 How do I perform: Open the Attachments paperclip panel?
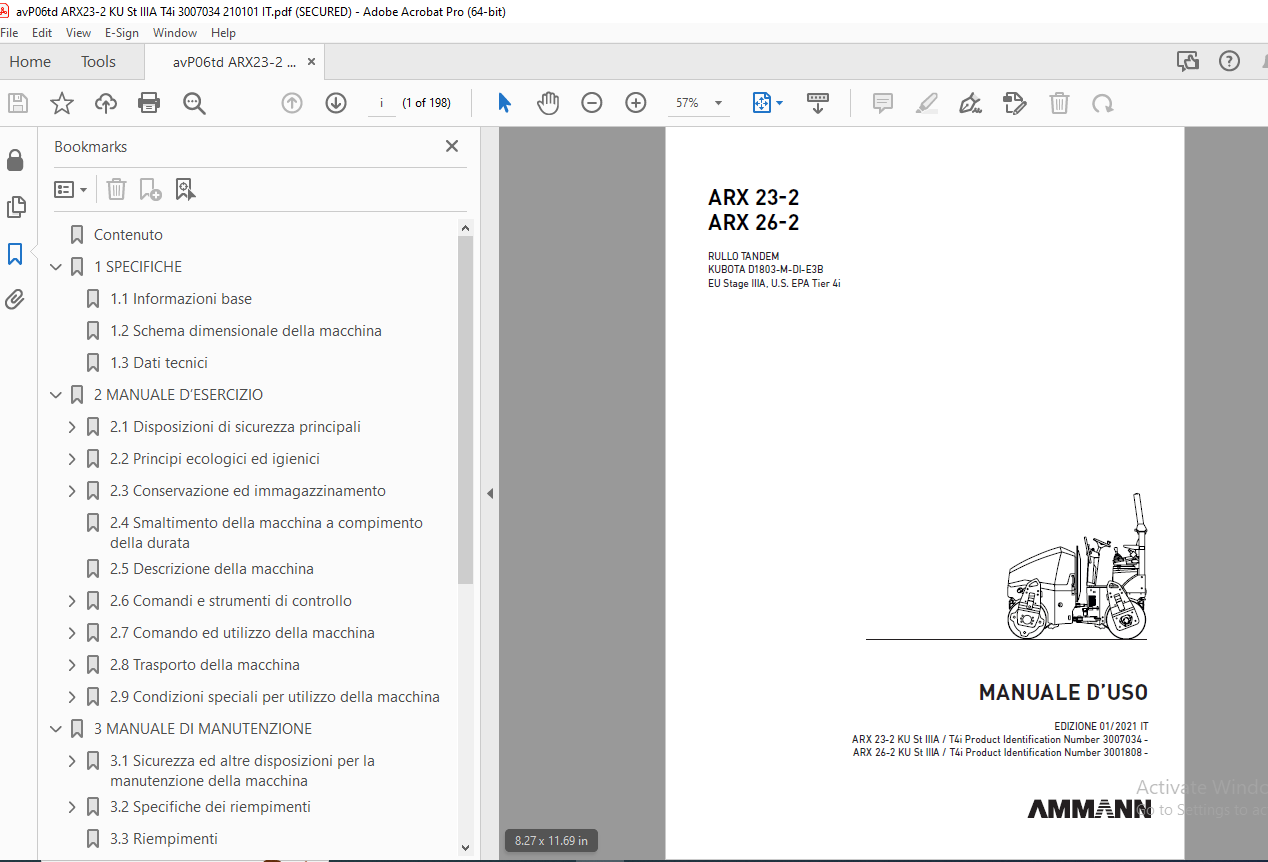[x=15, y=299]
